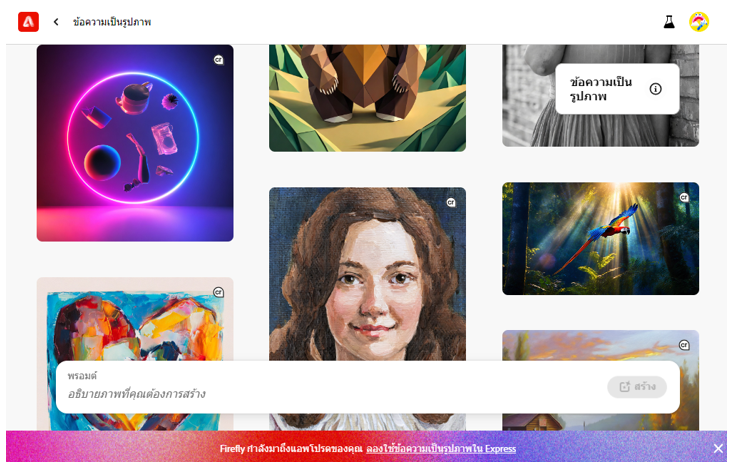Click content credentials badge on woman portrait
Viewport: 733px width, 465px height.
[x=451, y=202]
